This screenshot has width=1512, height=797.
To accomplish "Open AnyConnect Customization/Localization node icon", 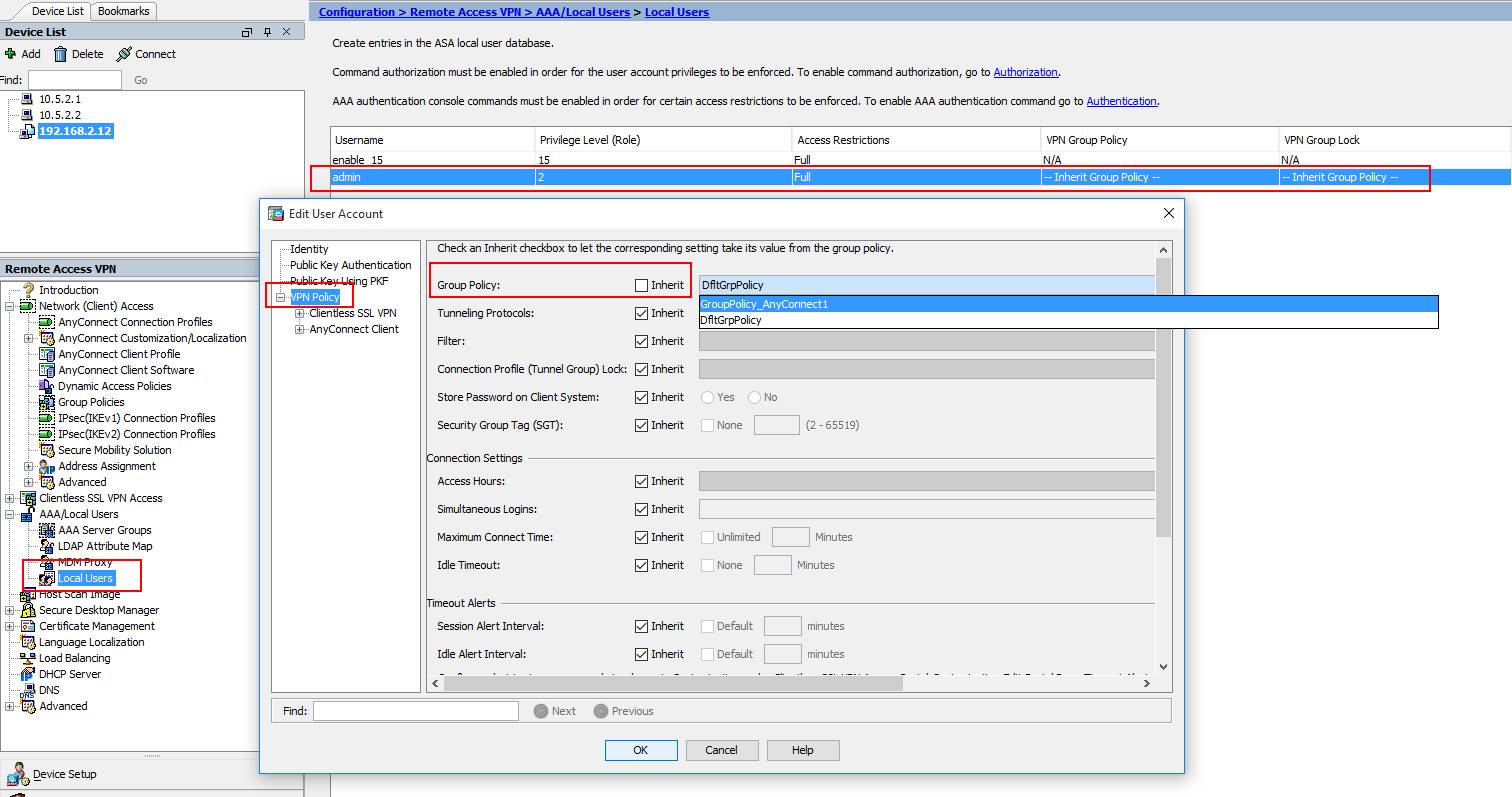I will point(47,338).
